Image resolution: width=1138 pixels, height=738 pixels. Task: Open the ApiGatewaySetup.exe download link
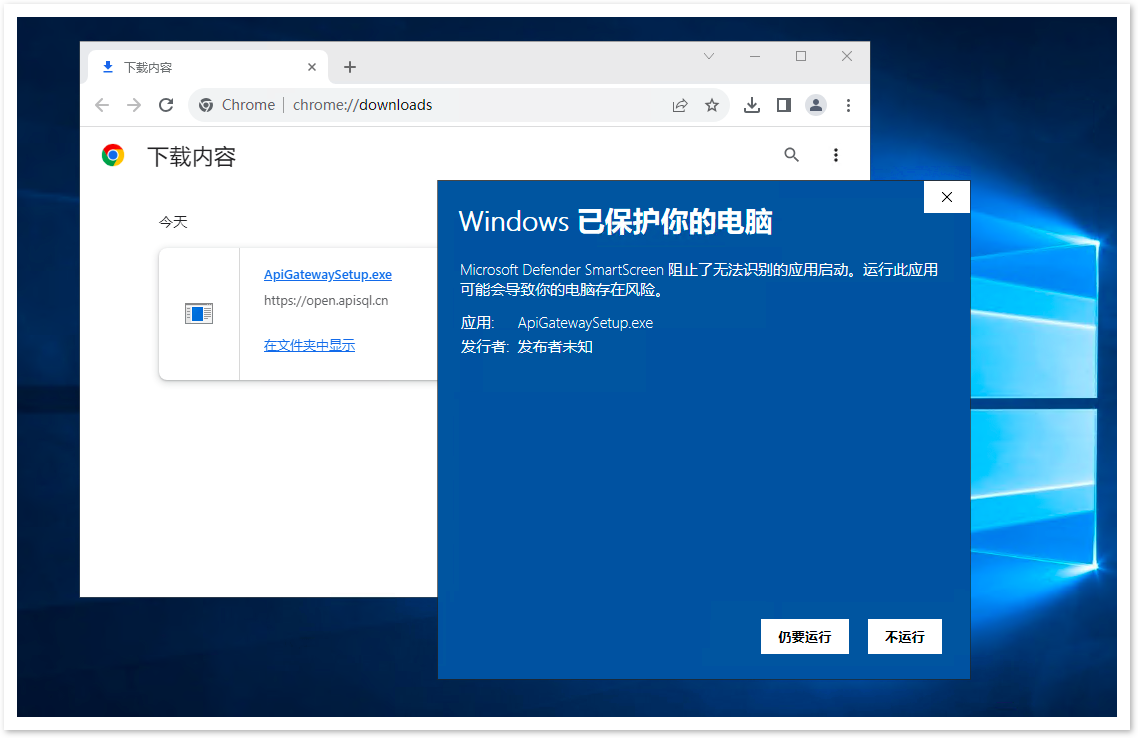tap(328, 274)
